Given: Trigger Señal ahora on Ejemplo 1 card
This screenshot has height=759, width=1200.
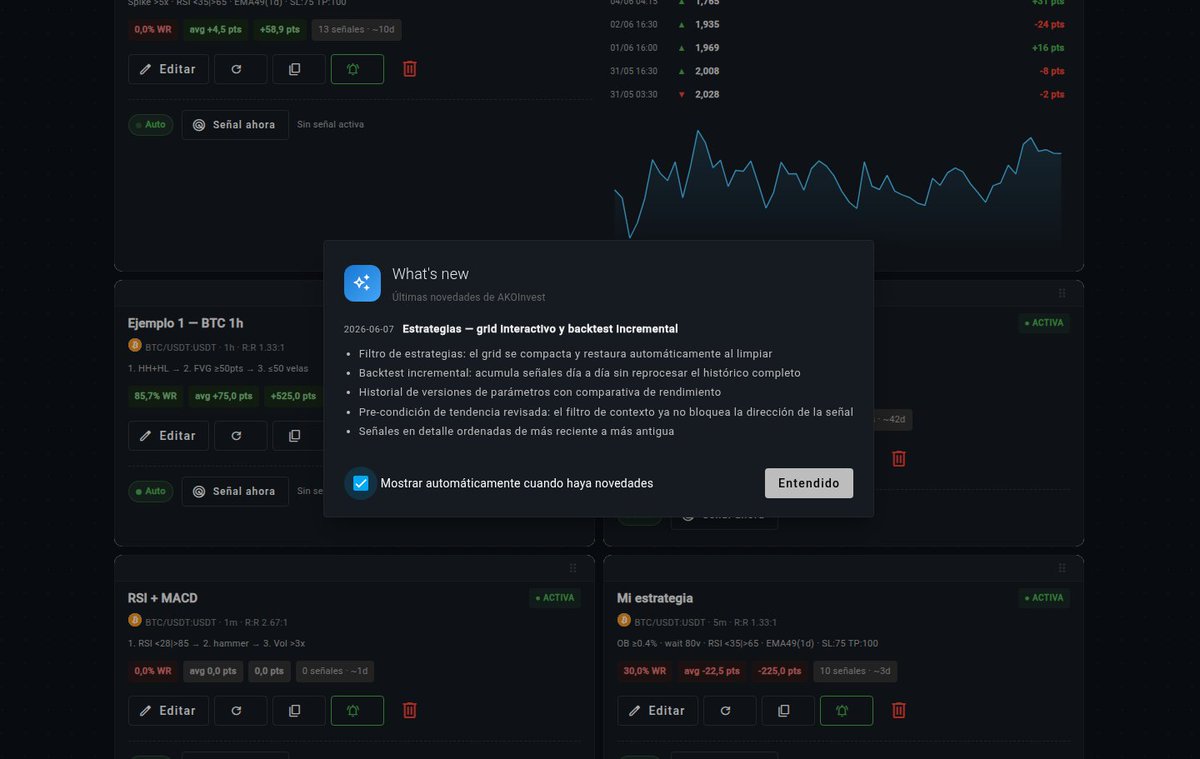Looking at the screenshot, I should coord(235,491).
